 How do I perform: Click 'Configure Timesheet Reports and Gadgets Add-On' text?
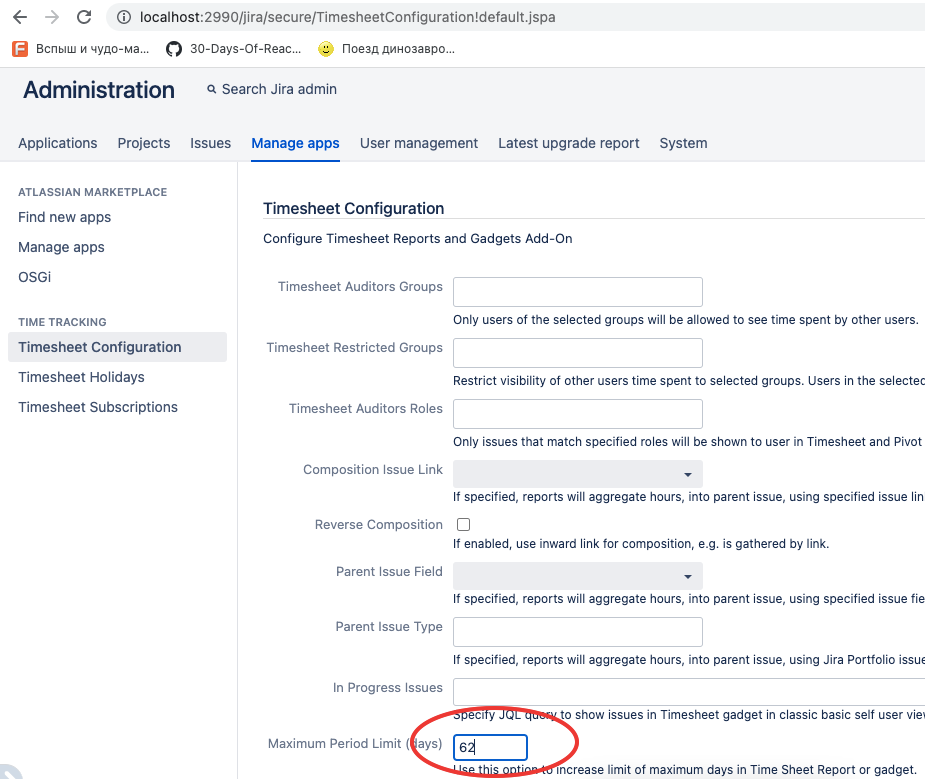(x=418, y=238)
